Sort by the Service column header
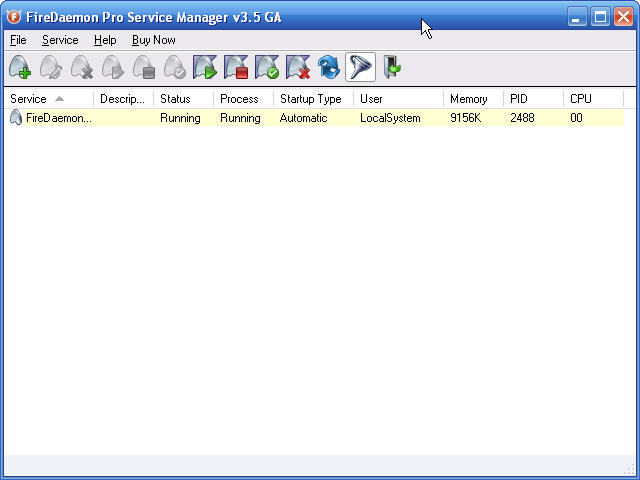Image resolution: width=640 pixels, height=480 pixels. pos(49,99)
